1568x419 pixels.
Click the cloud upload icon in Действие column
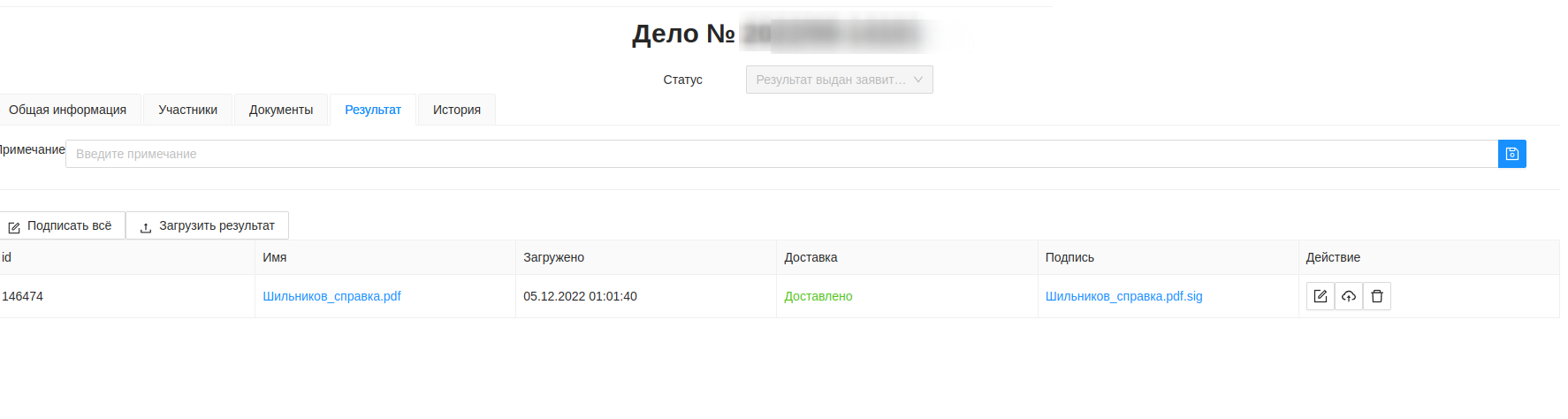coord(1348,296)
